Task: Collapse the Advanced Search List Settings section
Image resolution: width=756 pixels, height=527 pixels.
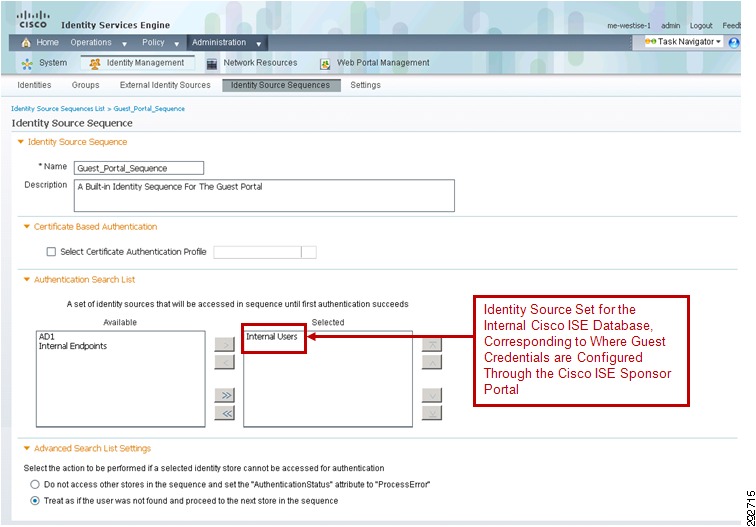Action: tap(27, 448)
